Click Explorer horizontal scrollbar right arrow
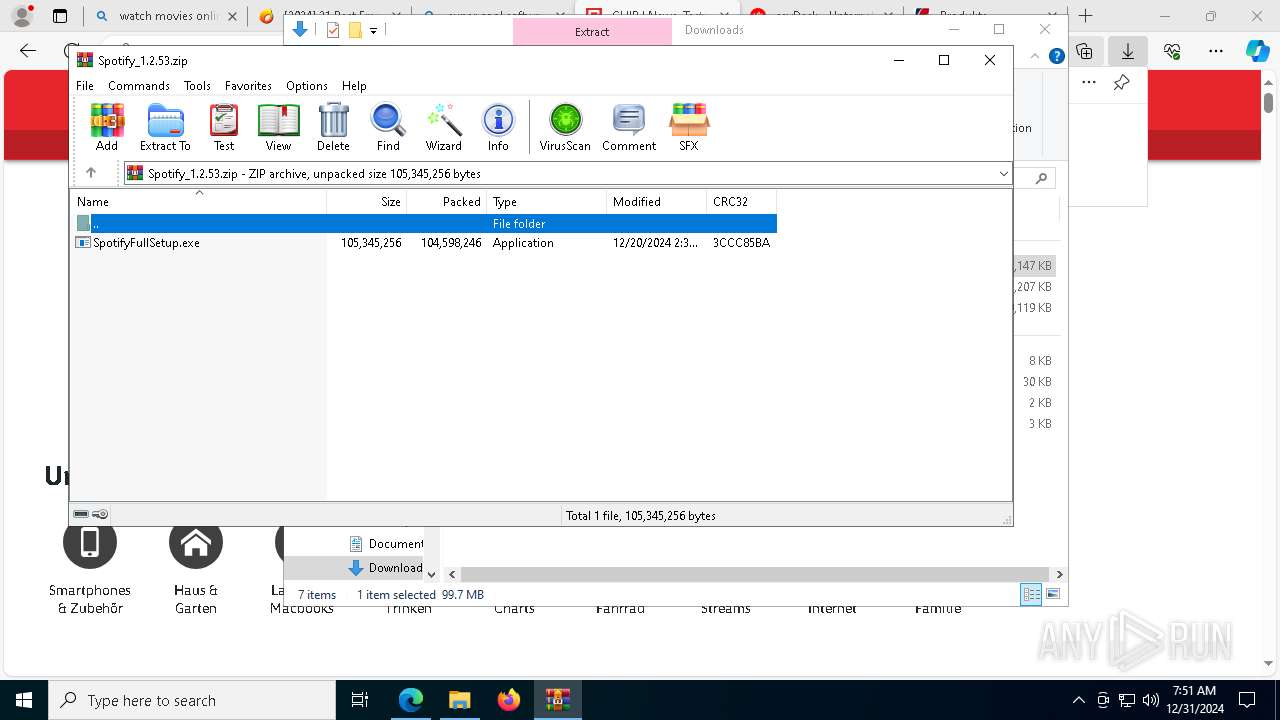Viewport: 1280px width, 720px height. click(1059, 574)
